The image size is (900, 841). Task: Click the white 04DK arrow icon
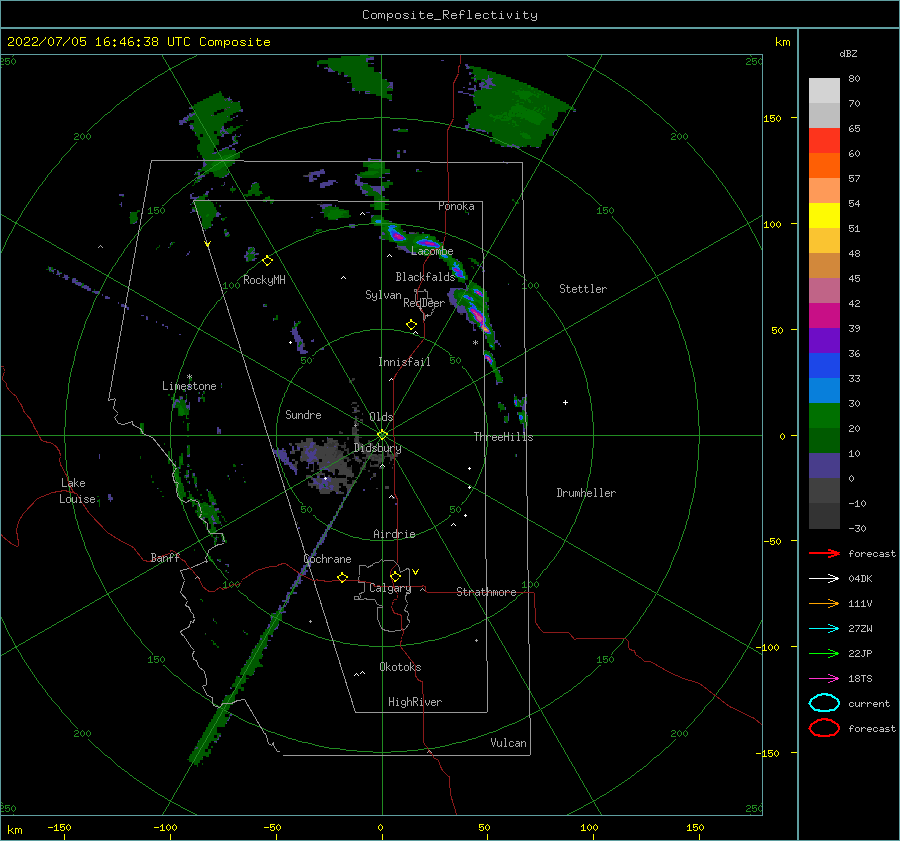(x=824, y=578)
